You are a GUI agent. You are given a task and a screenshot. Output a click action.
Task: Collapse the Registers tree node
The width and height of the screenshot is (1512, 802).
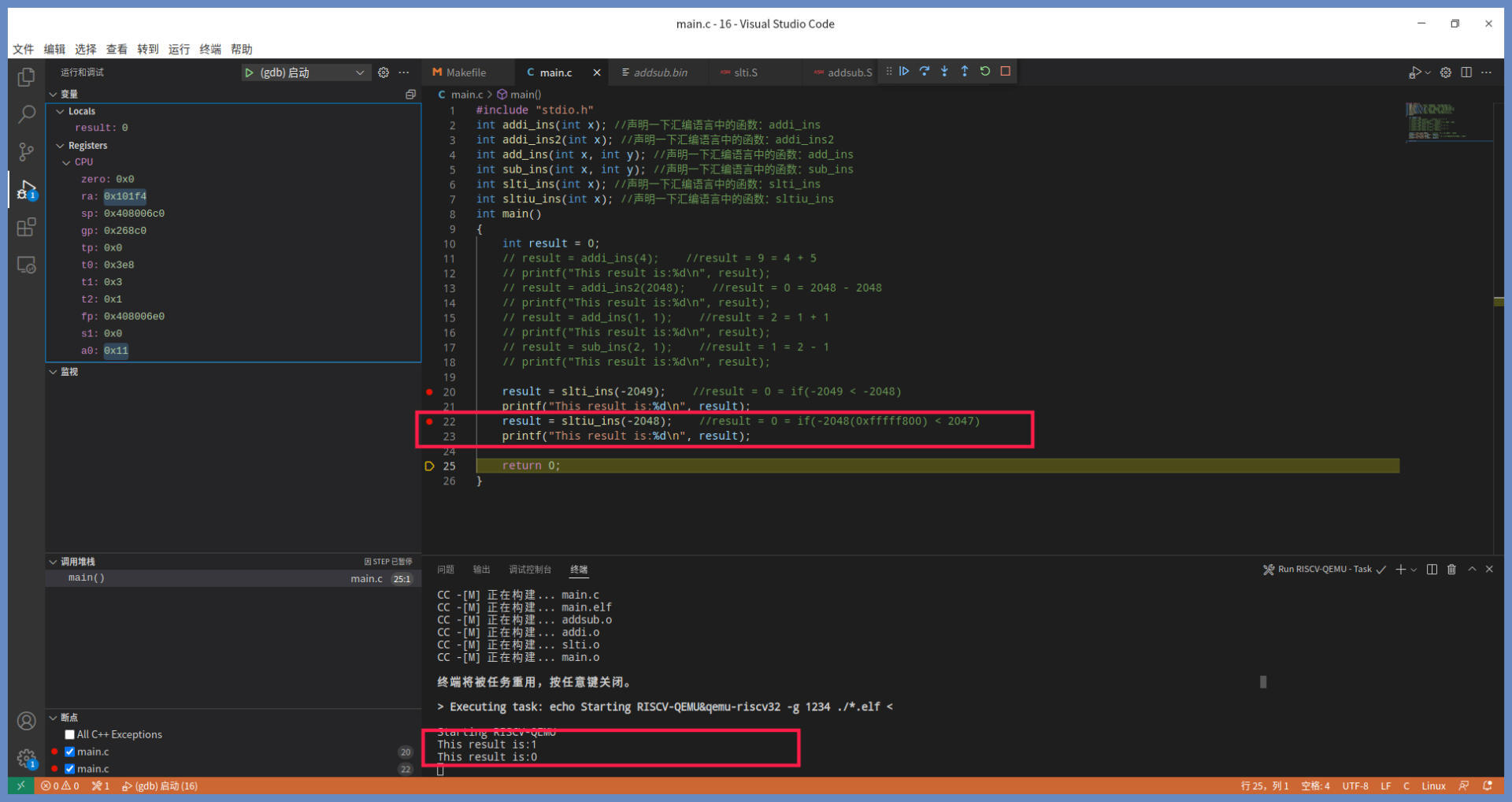[x=61, y=146]
